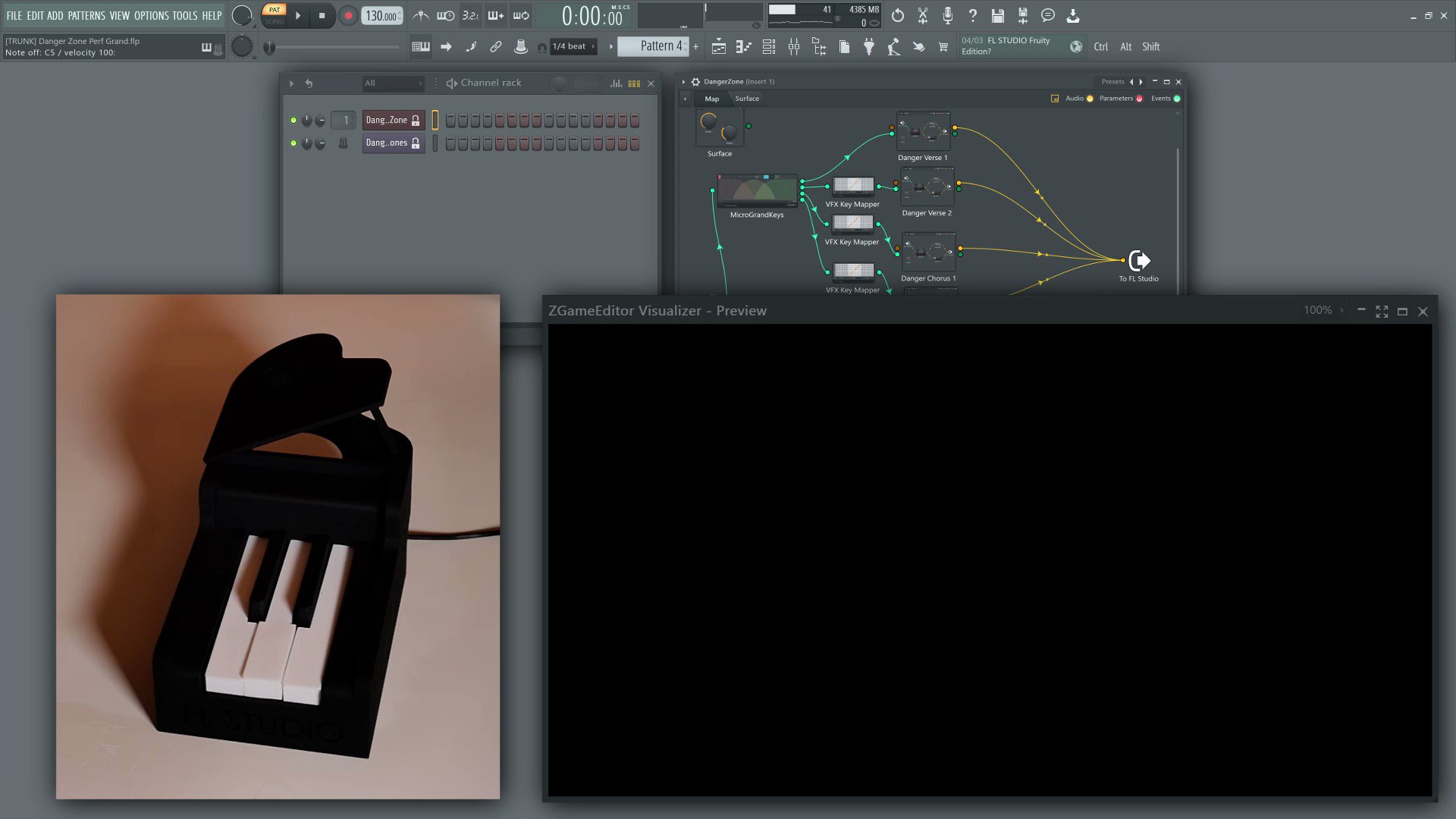
Task: Select the Dang..Zone channel button
Action: click(x=393, y=121)
